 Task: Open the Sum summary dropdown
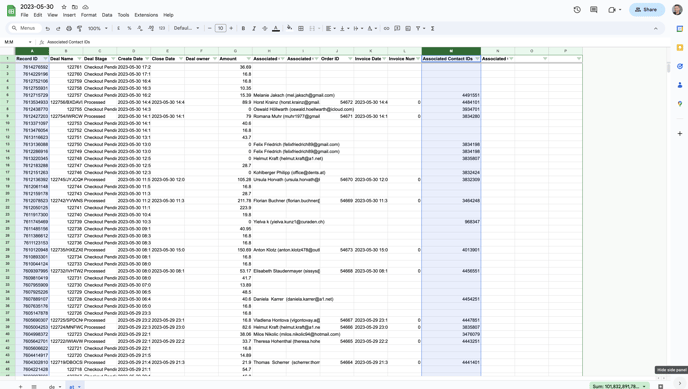tap(619, 386)
